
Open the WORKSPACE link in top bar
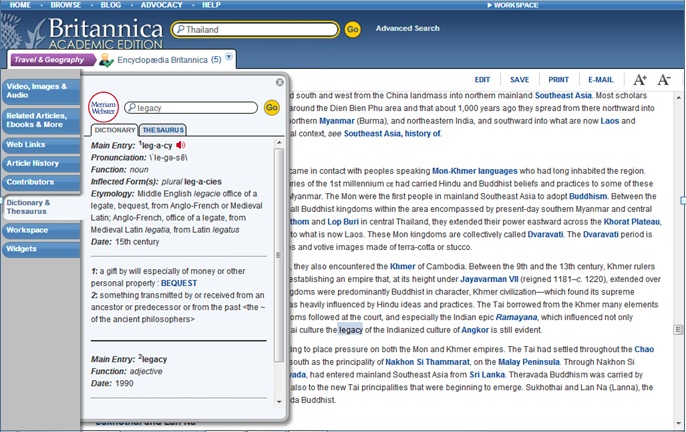512,5
